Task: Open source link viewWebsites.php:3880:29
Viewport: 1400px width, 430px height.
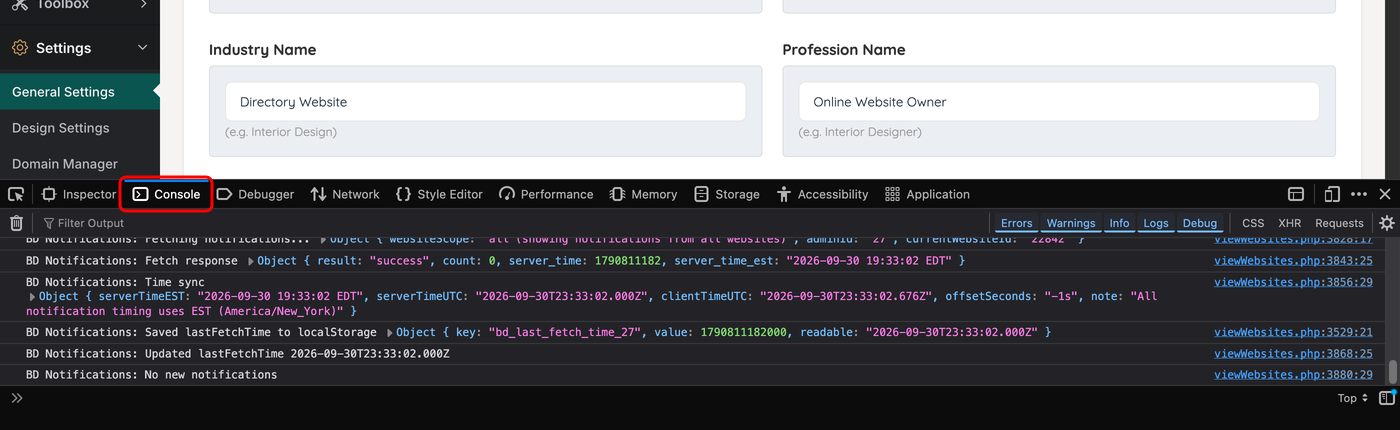Action: [1293, 375]
